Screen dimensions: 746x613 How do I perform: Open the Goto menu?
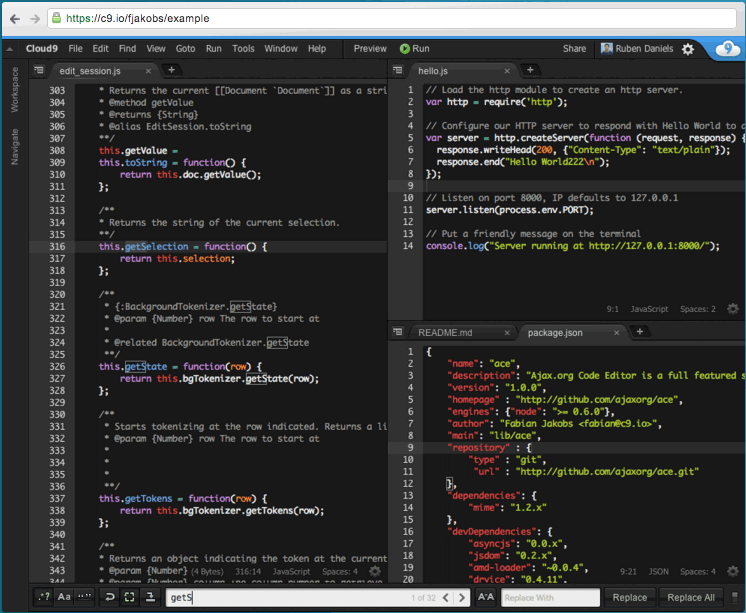click(x=185, y=48)
